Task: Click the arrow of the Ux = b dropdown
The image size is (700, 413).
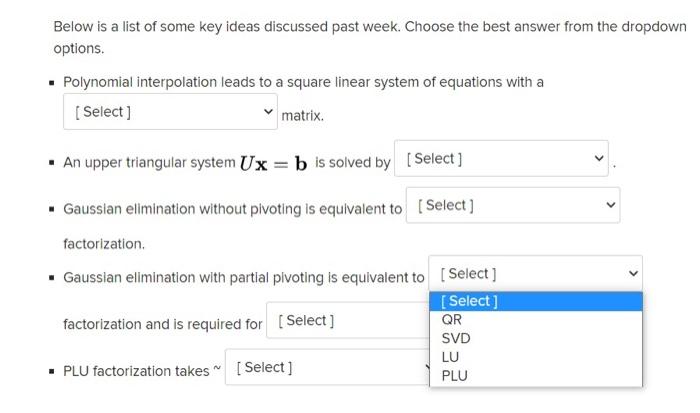Action: tap(599, 159)
